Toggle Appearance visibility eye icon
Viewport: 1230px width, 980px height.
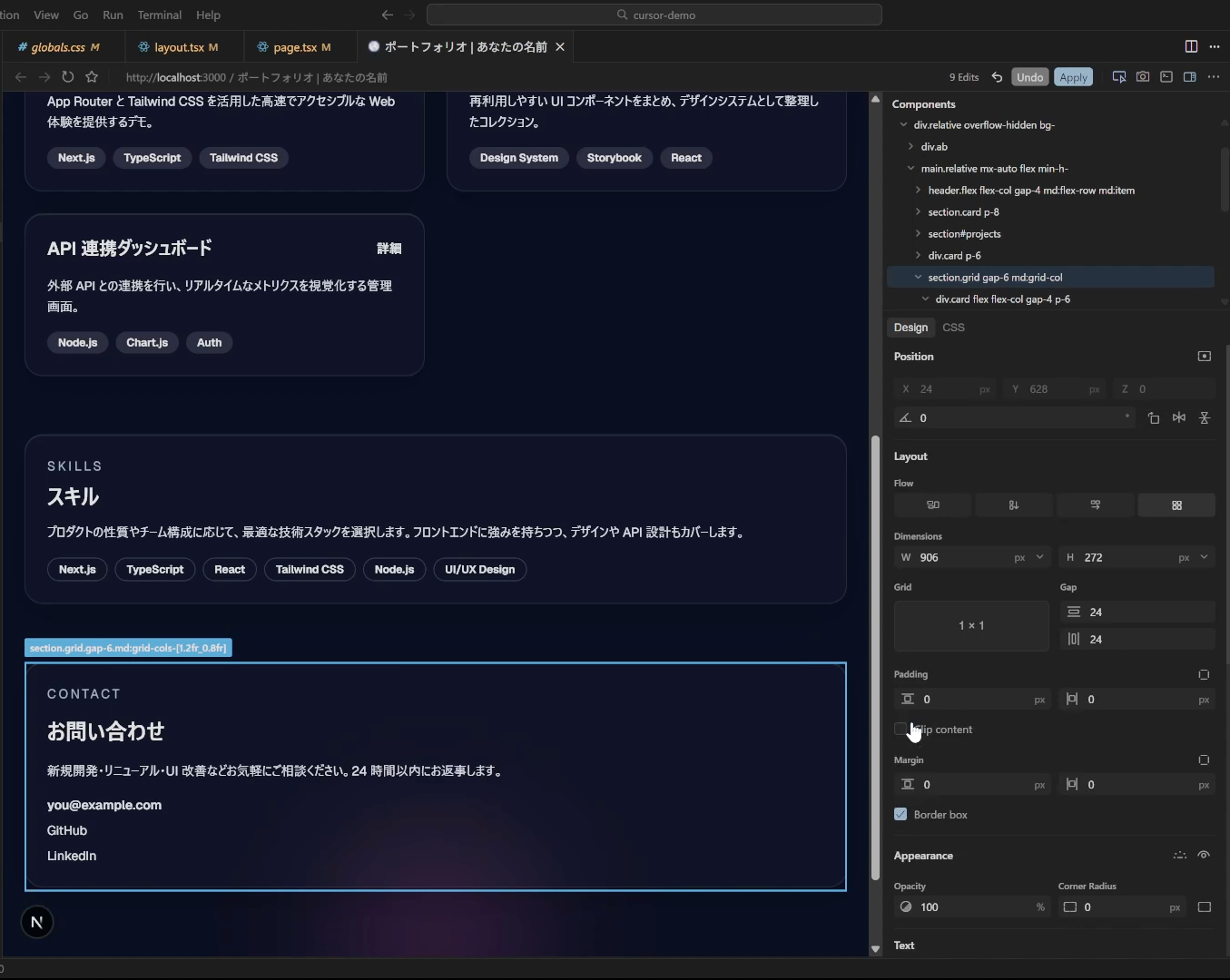pos(1204,856)
